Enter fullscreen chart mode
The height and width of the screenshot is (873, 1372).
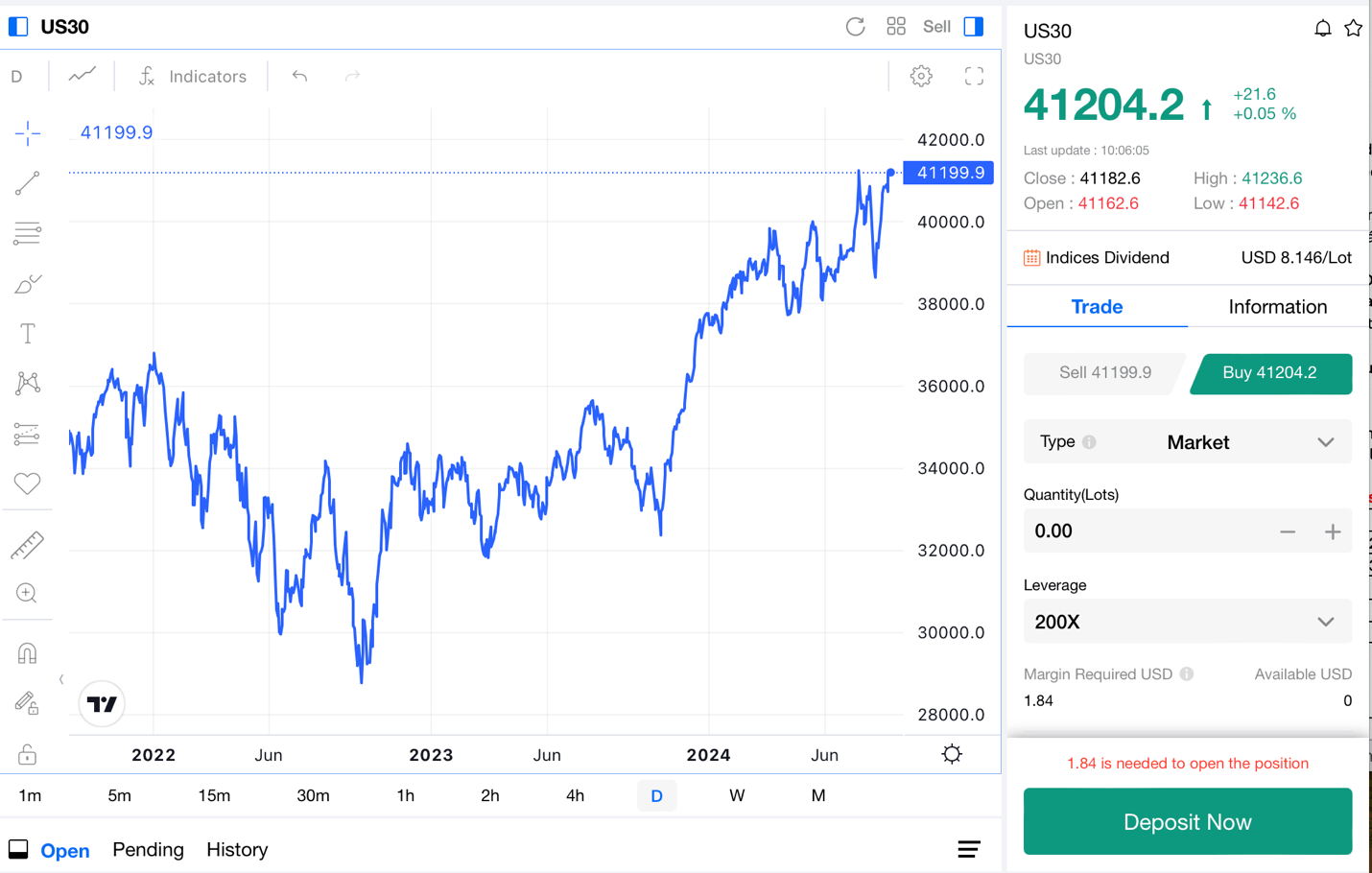(x=974, y=77)
